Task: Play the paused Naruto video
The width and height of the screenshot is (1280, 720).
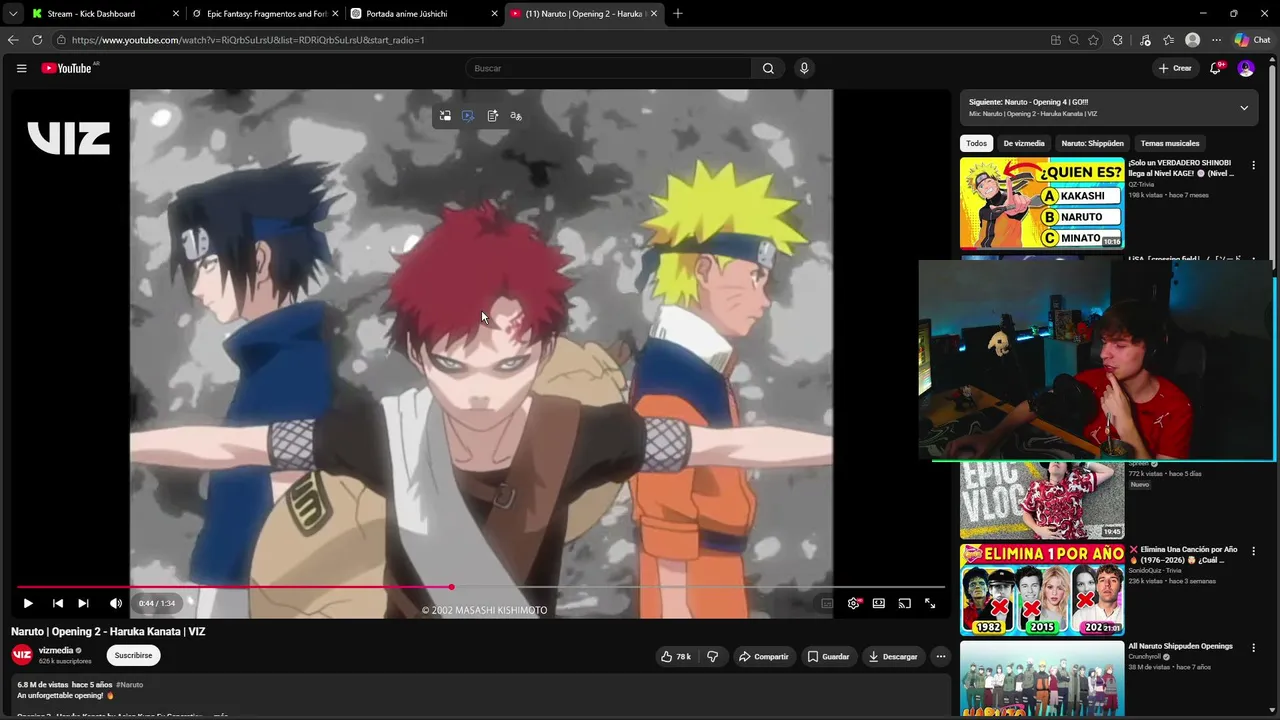Action: point(28,603)
